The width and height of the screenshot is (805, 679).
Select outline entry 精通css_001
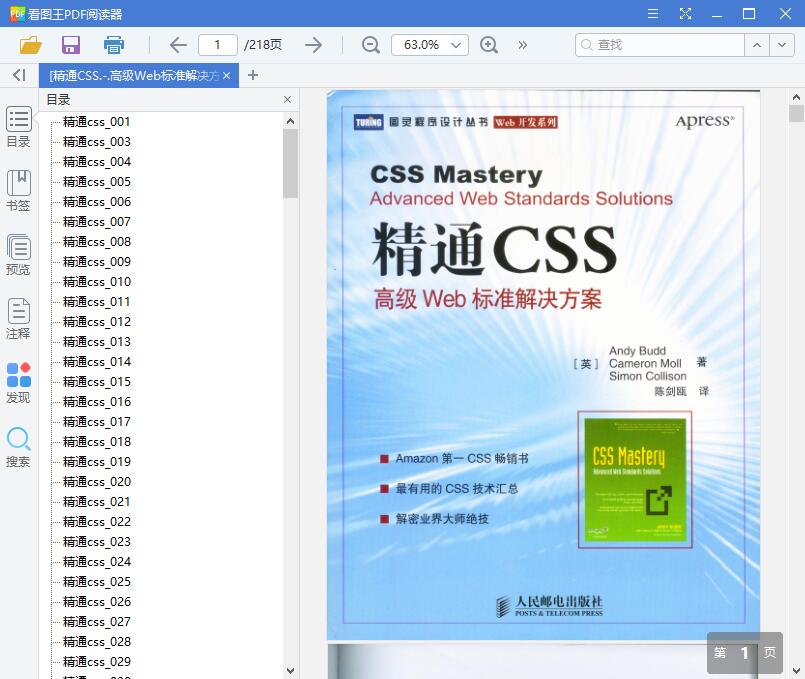click(97, 122)
